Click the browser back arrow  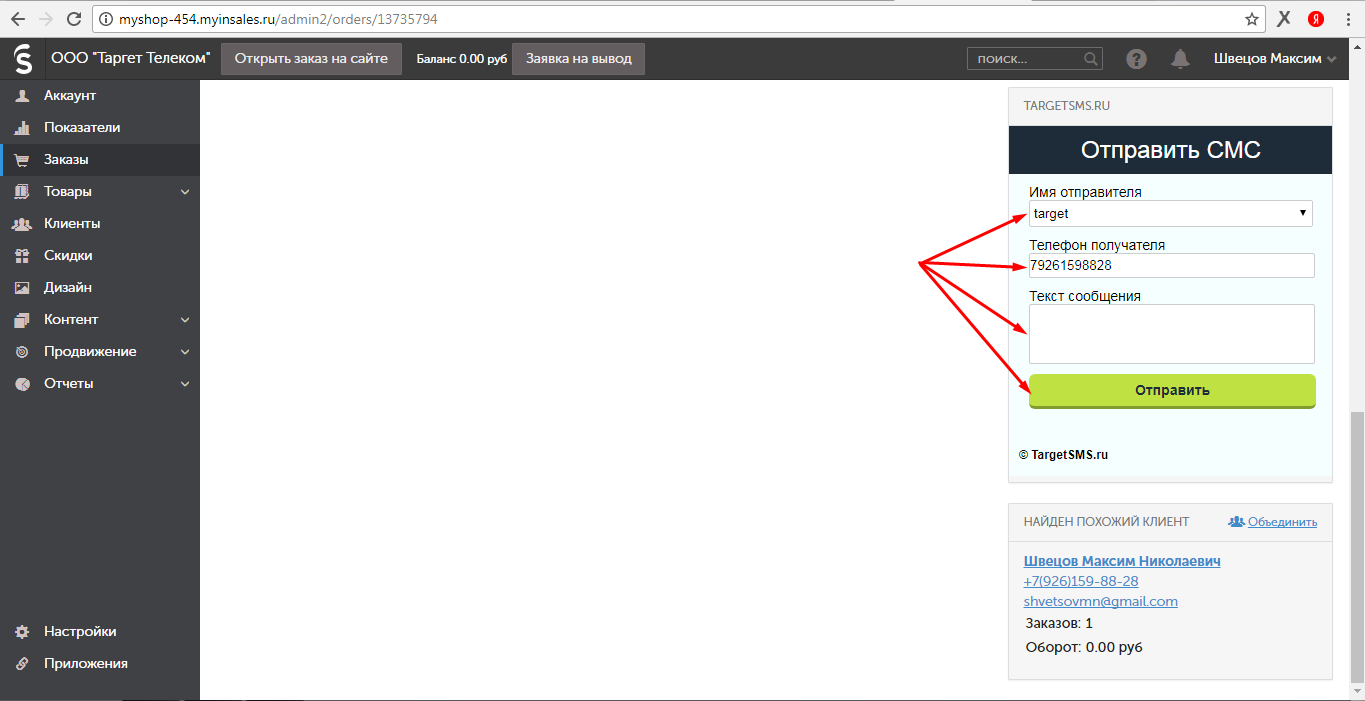pyautogui.click(x=18, y=19)
